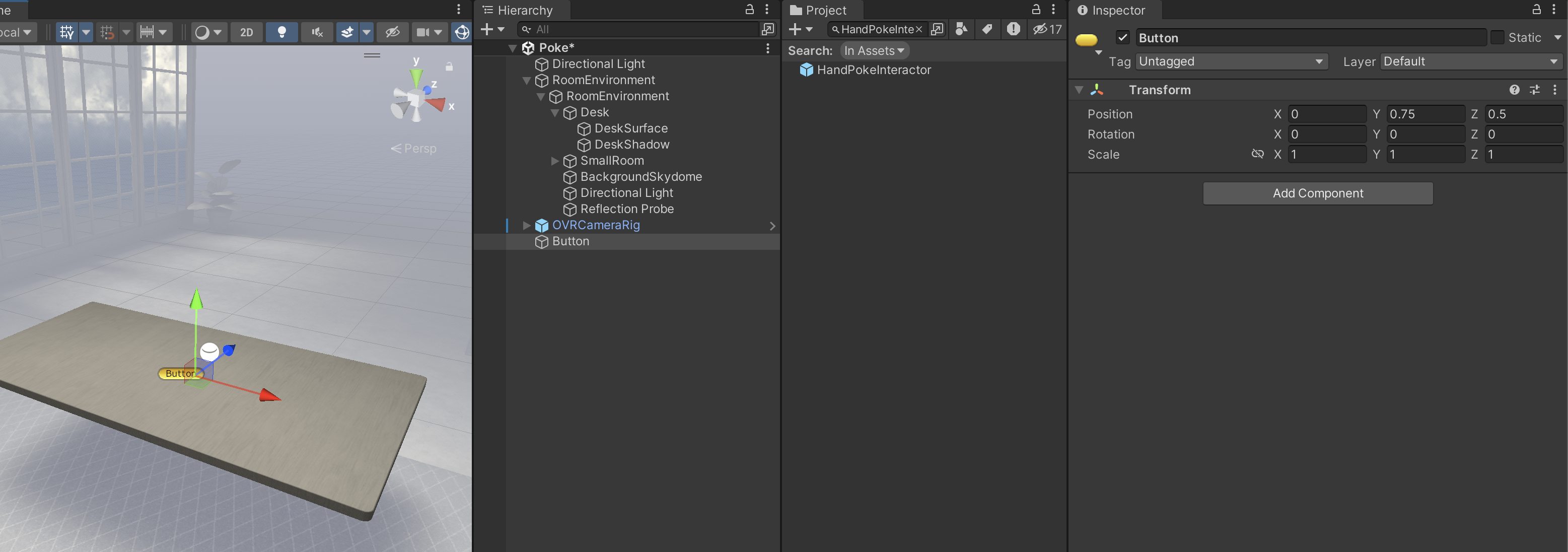Screen dimensions: 1568x552
Task: Select HandPokeInteractor prefab in search results
Action: (873, 70)
